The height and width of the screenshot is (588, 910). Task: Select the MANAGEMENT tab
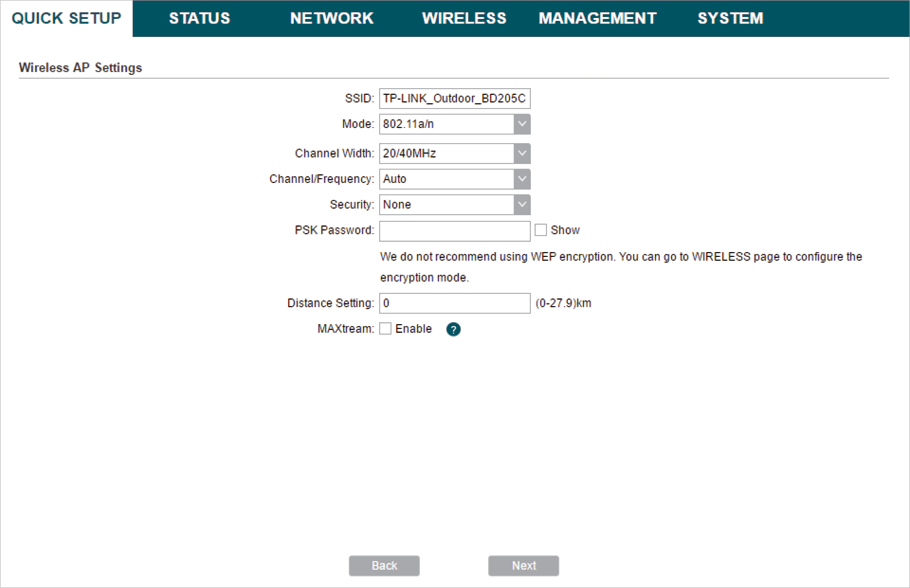pyautogui.click(x=597, y=18)
